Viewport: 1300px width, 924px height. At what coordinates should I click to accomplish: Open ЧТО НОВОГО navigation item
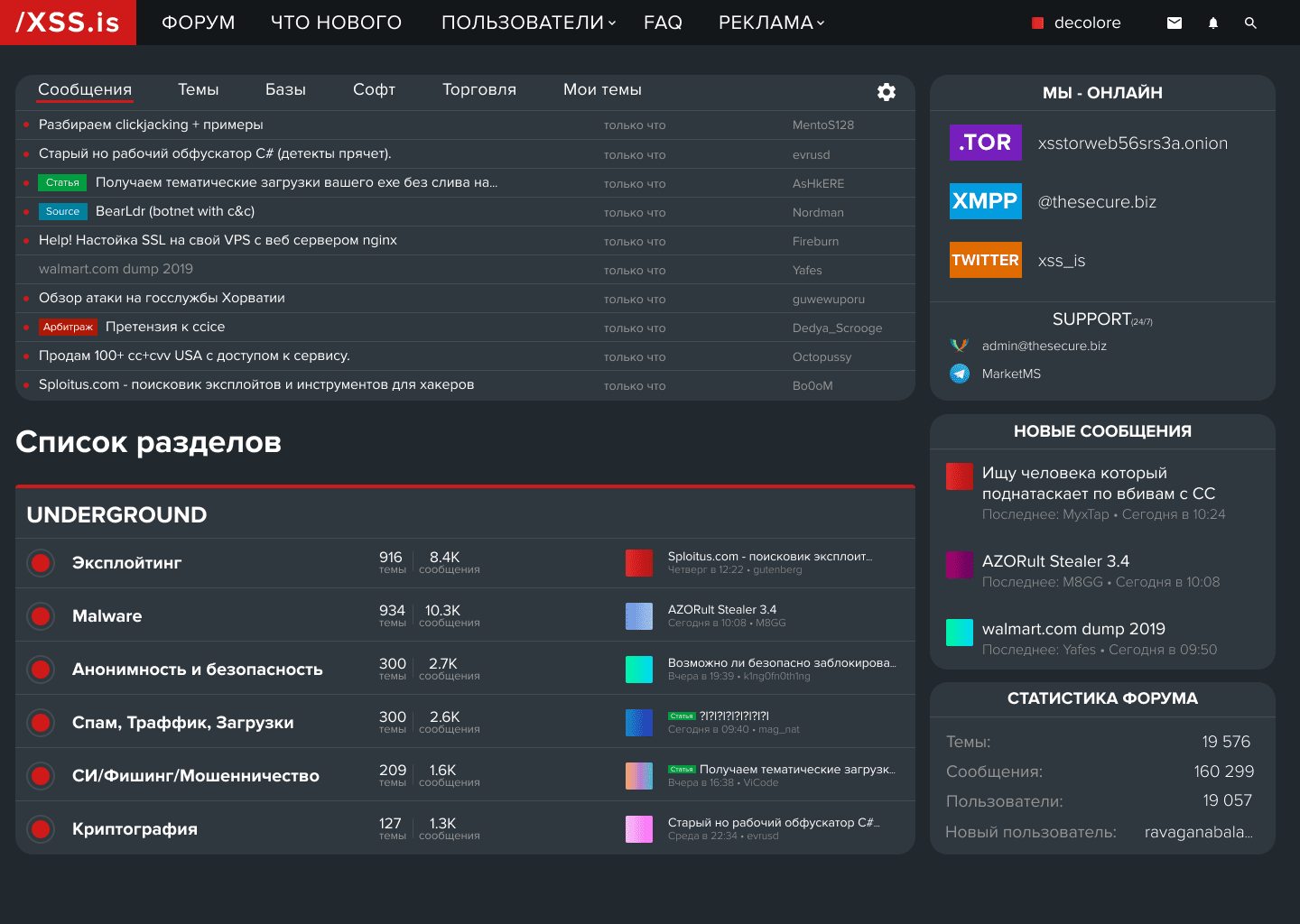[x=337, y=23]
